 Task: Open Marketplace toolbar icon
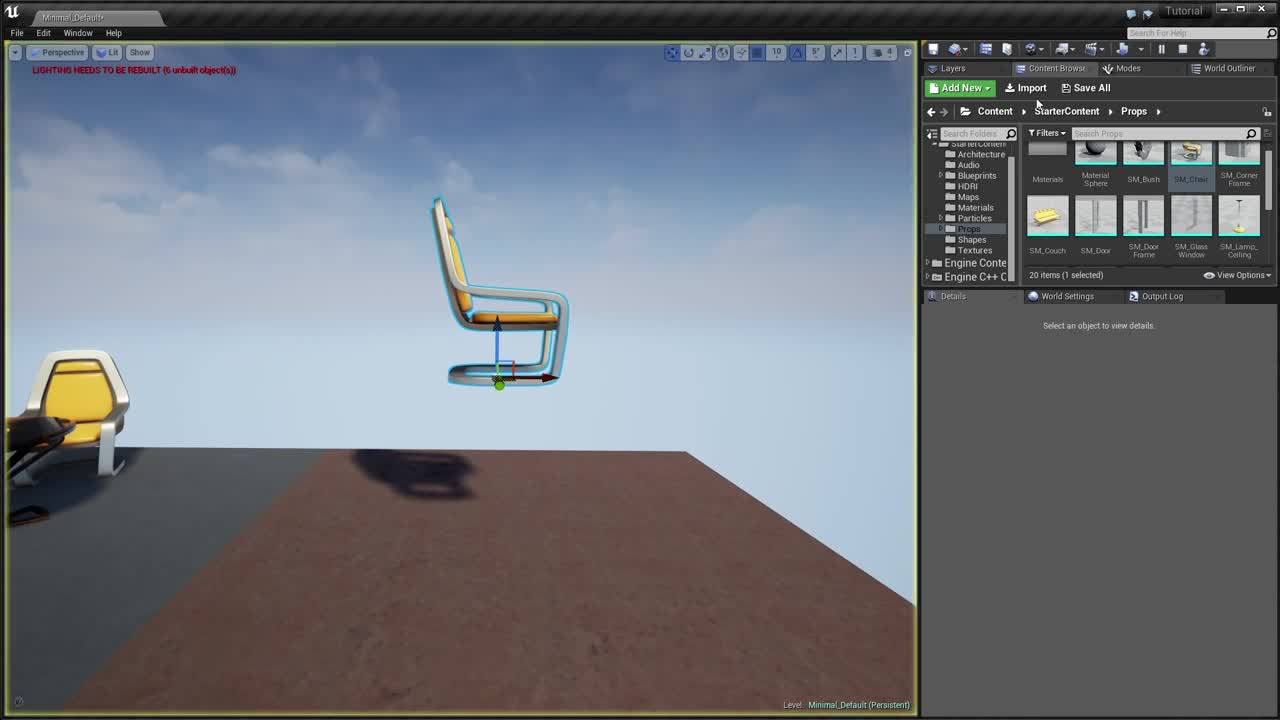pos(1007,49)
